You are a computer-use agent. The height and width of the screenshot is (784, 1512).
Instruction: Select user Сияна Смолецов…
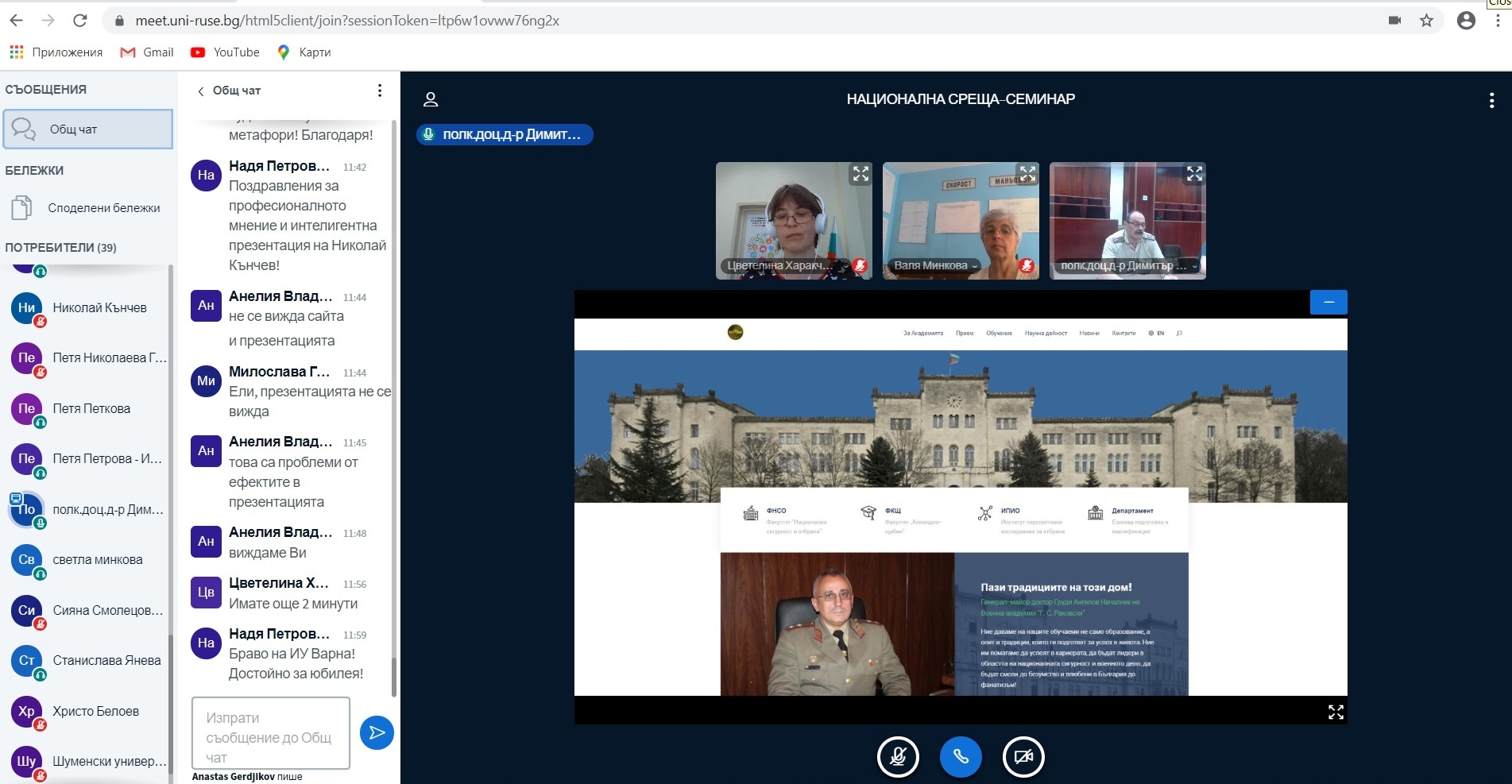click(87, 611)
